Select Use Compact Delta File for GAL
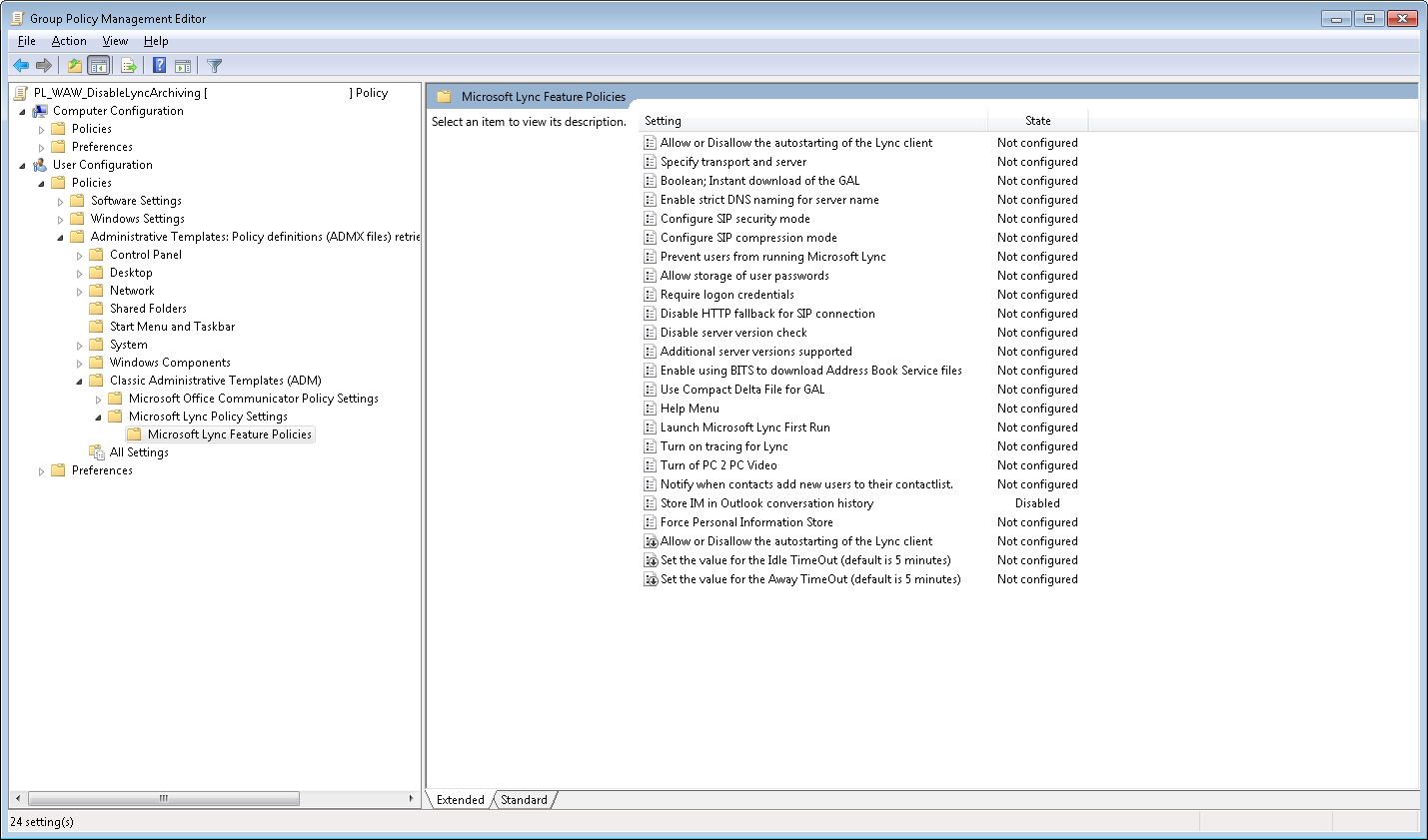 point(742,390)
